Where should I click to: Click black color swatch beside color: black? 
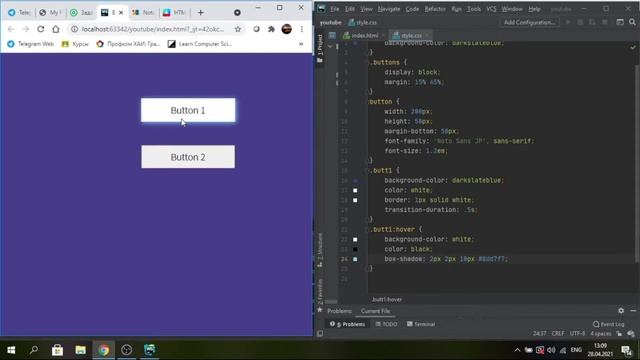(x=355, y=249)
